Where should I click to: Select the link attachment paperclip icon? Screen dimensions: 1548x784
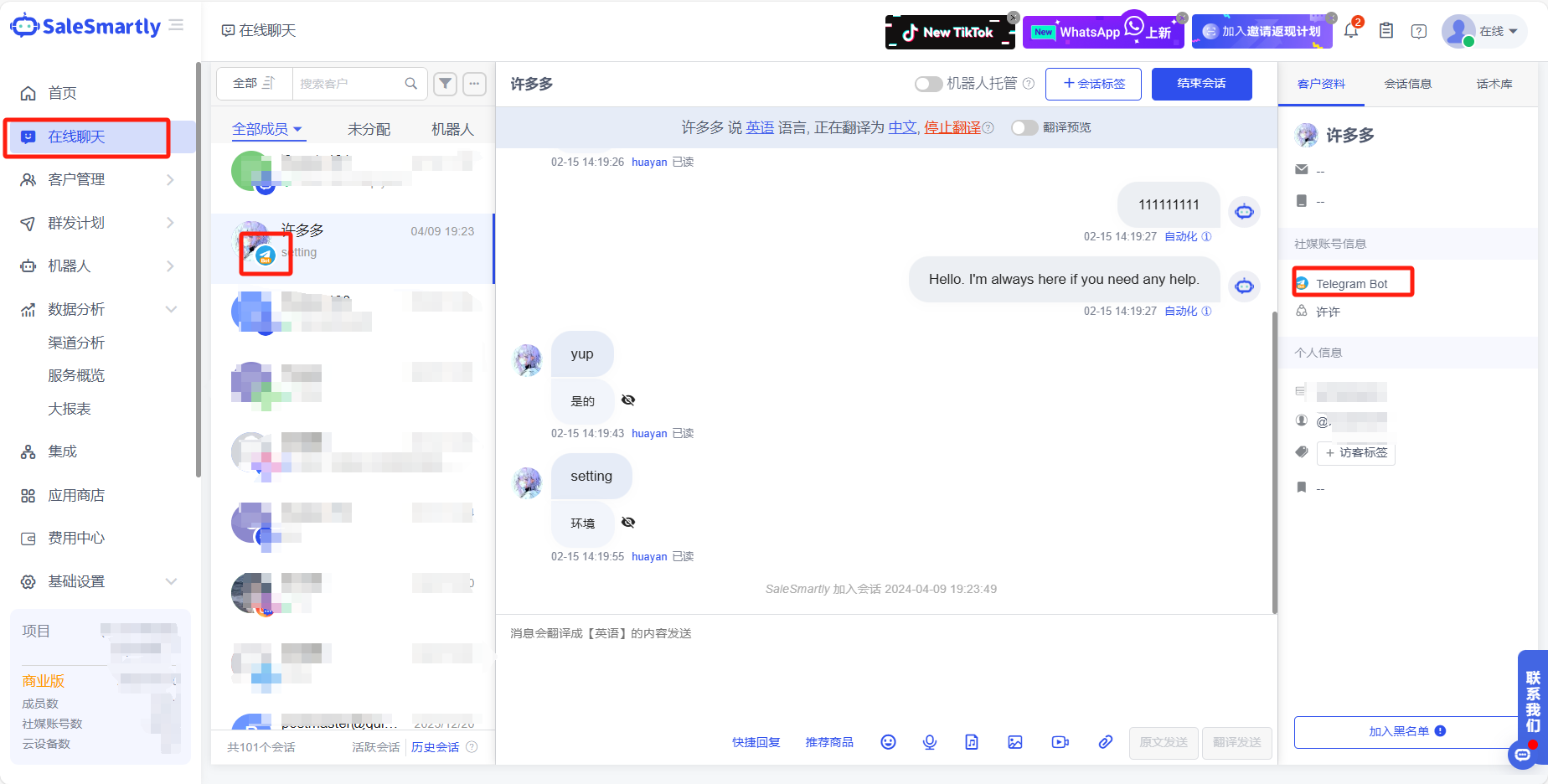click(1105, 742)
